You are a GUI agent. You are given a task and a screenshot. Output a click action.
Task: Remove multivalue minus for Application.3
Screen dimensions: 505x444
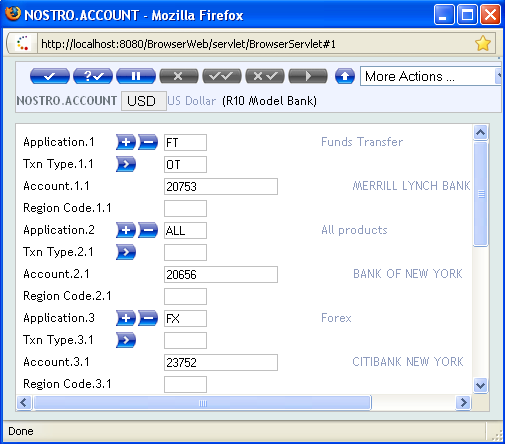pyautogui.click(x=148, y=318)
